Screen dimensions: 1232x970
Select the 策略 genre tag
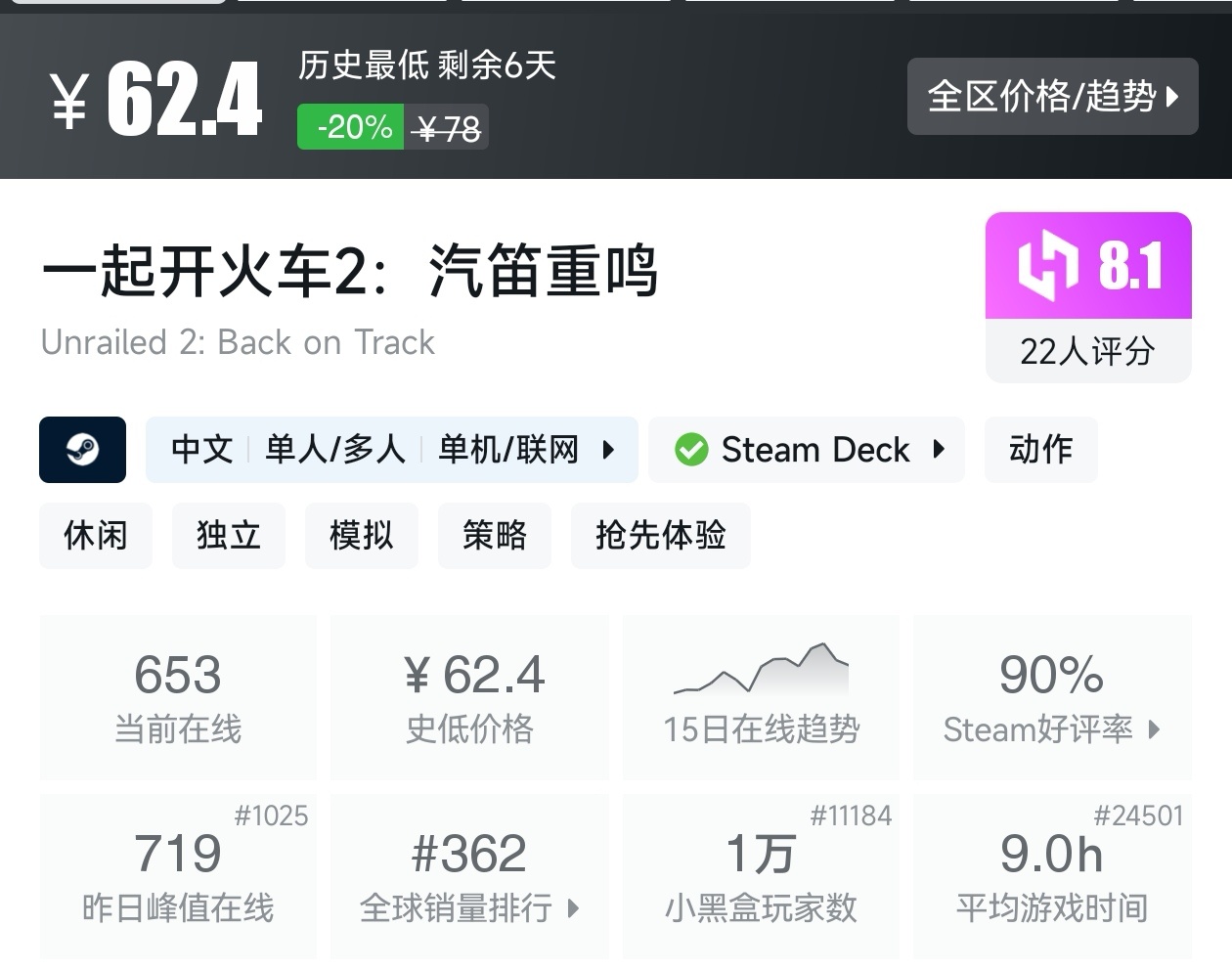[x=495, y=536]
